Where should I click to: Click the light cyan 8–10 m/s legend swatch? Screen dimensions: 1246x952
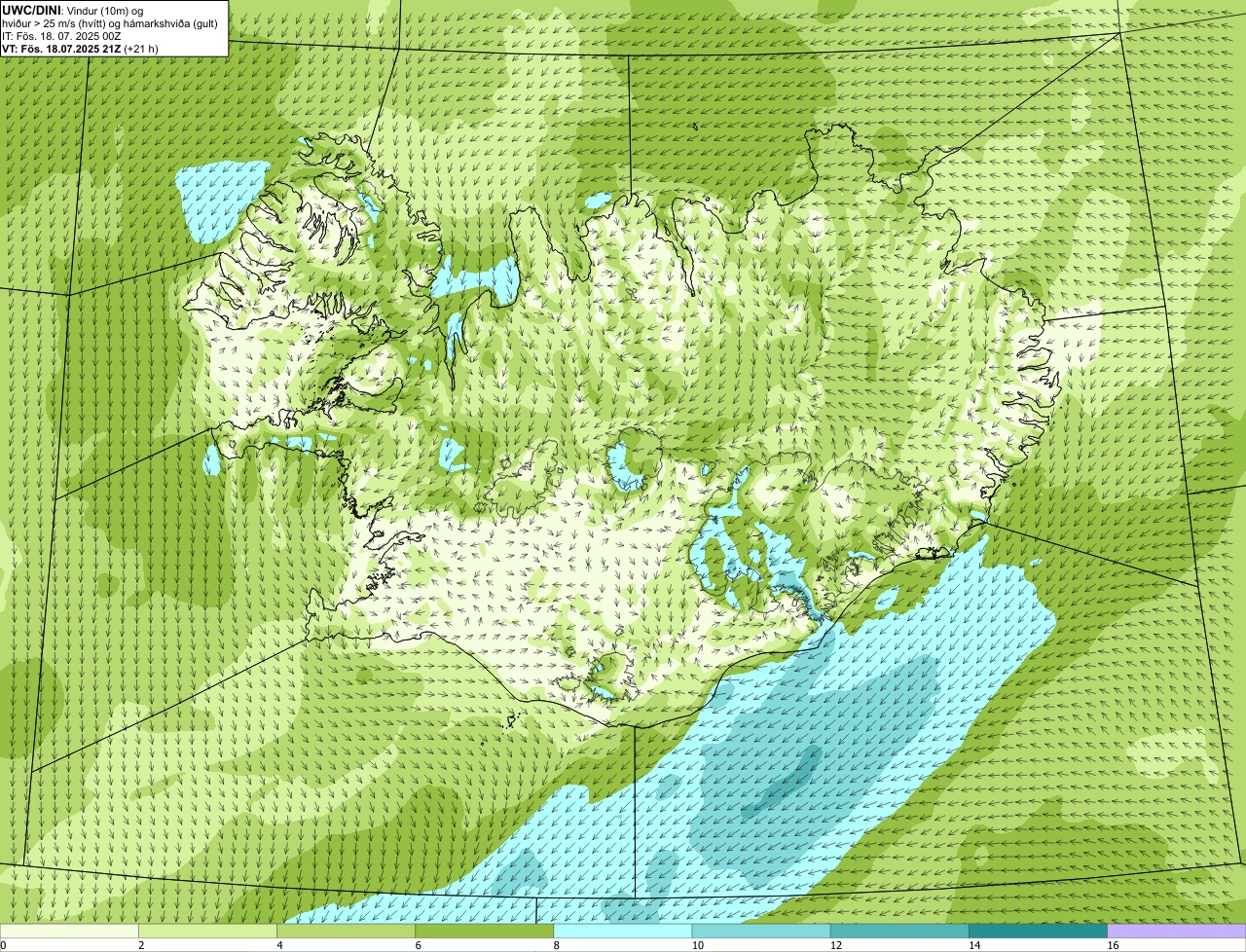click(623, 931)
